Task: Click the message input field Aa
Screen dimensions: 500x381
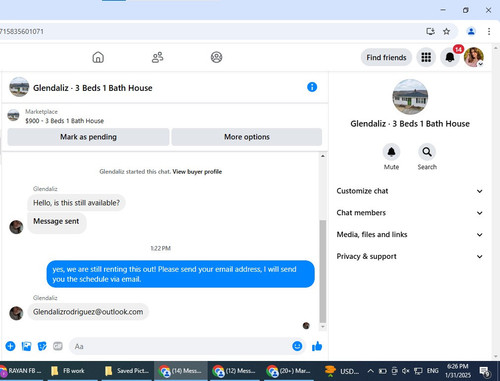Action: click(x=180, y=346)
